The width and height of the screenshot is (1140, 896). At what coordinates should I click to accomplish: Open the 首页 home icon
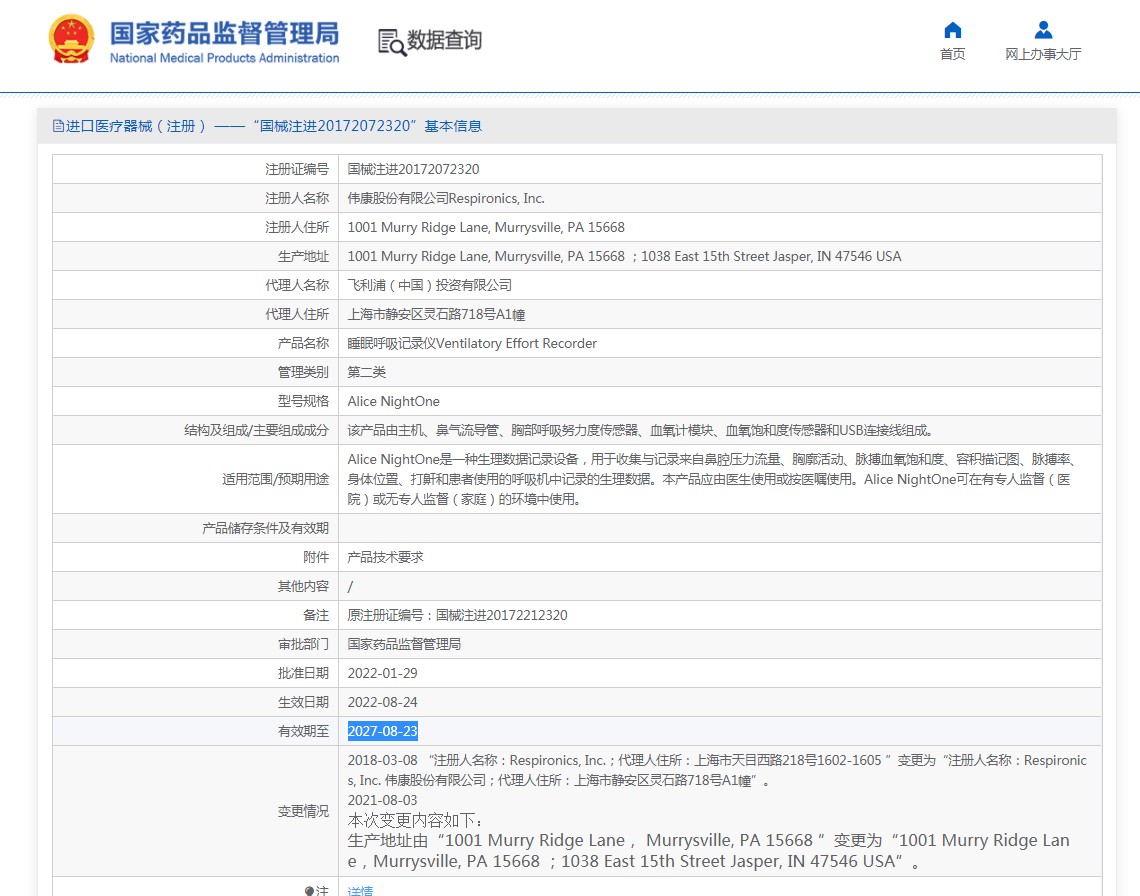click(952, 30)
